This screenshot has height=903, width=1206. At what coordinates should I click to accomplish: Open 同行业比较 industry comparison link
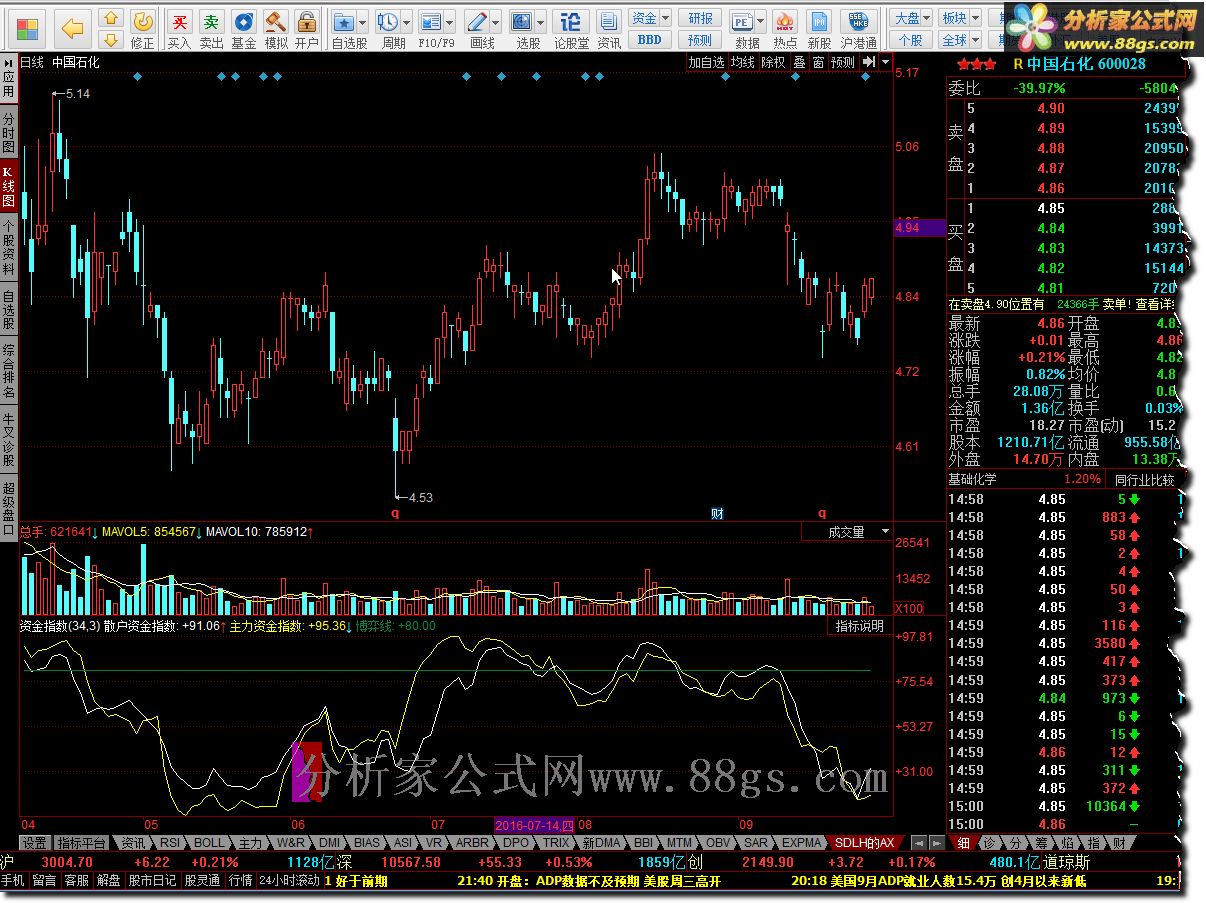click(1144, 479)
